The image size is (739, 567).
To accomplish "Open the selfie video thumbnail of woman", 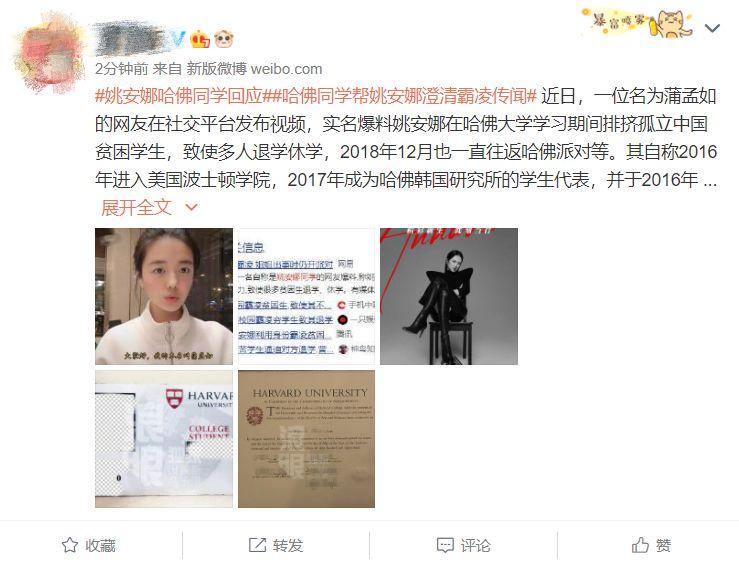I will coord(164,296).
